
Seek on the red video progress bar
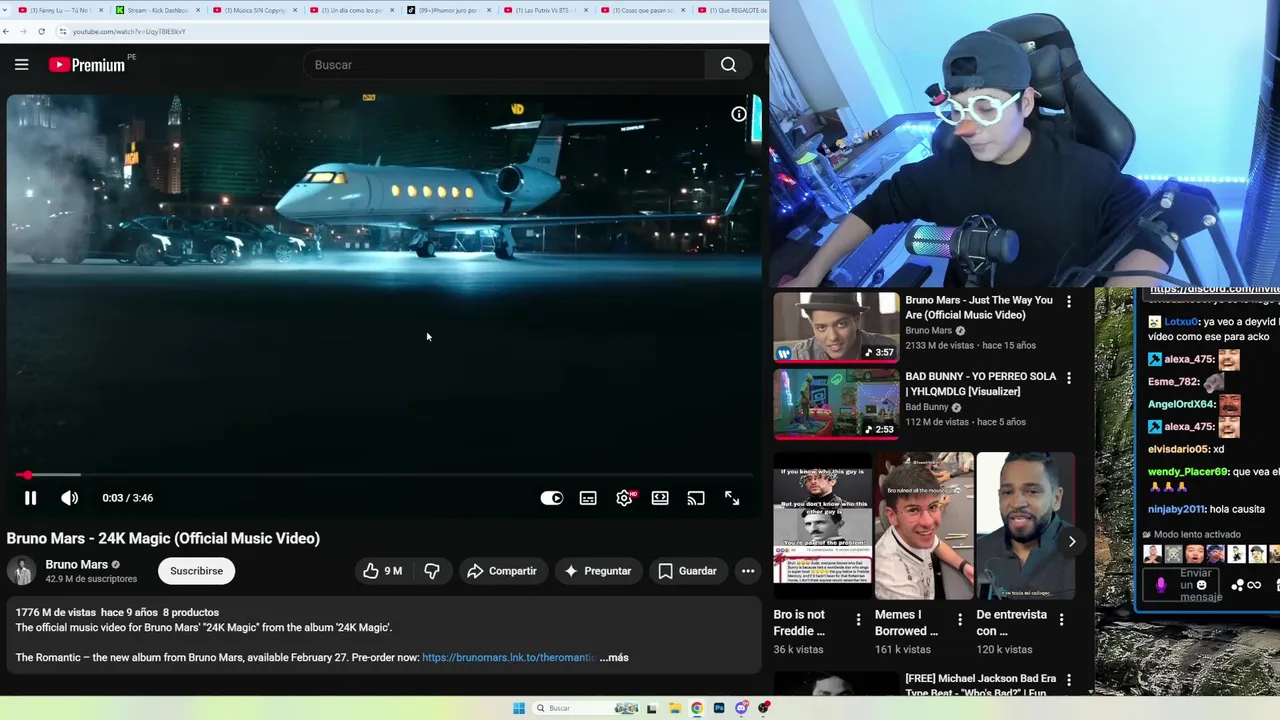pyautogui.click(x=384, y=475)
